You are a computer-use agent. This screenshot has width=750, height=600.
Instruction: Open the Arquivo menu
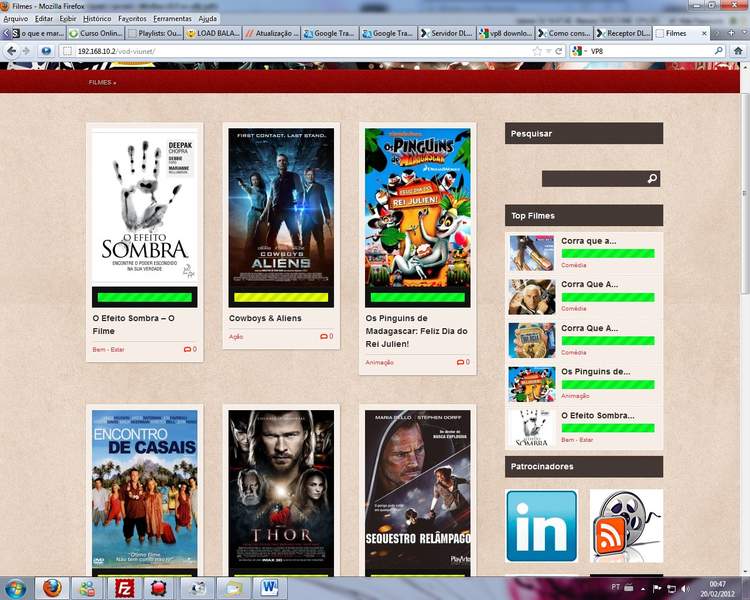tap(16, 19)
